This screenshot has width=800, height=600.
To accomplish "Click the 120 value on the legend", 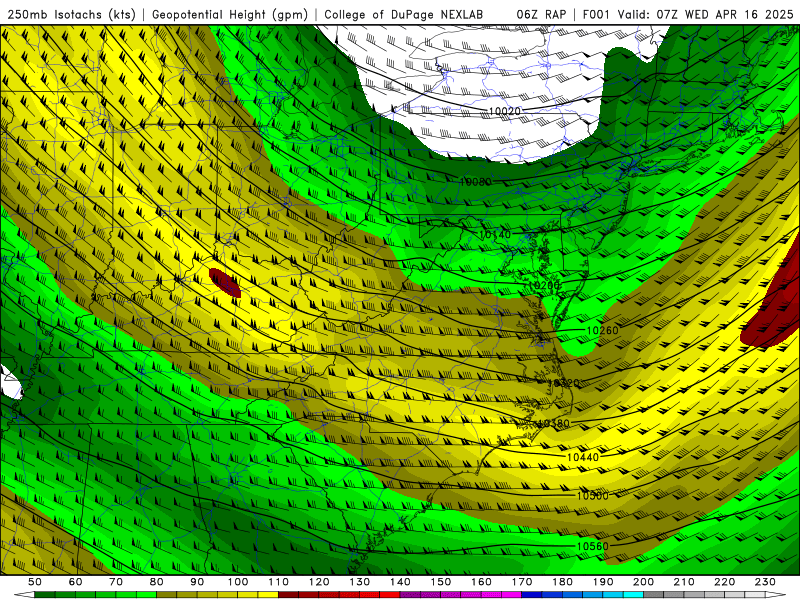I will point(319,582).
